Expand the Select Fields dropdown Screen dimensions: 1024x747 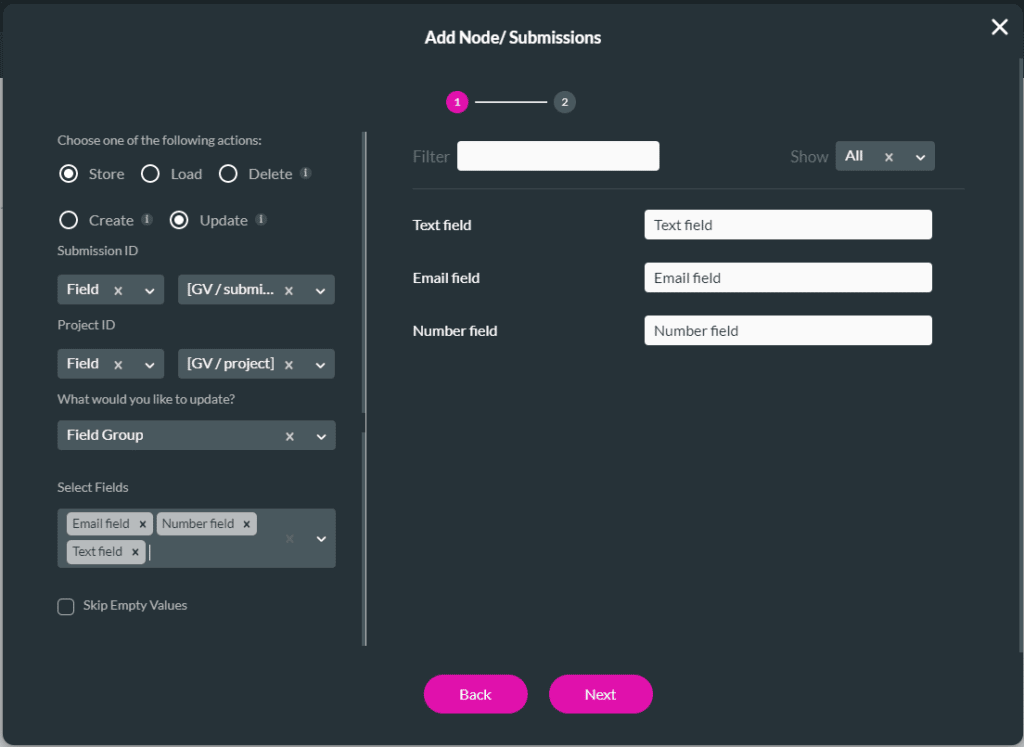(321, 539)
